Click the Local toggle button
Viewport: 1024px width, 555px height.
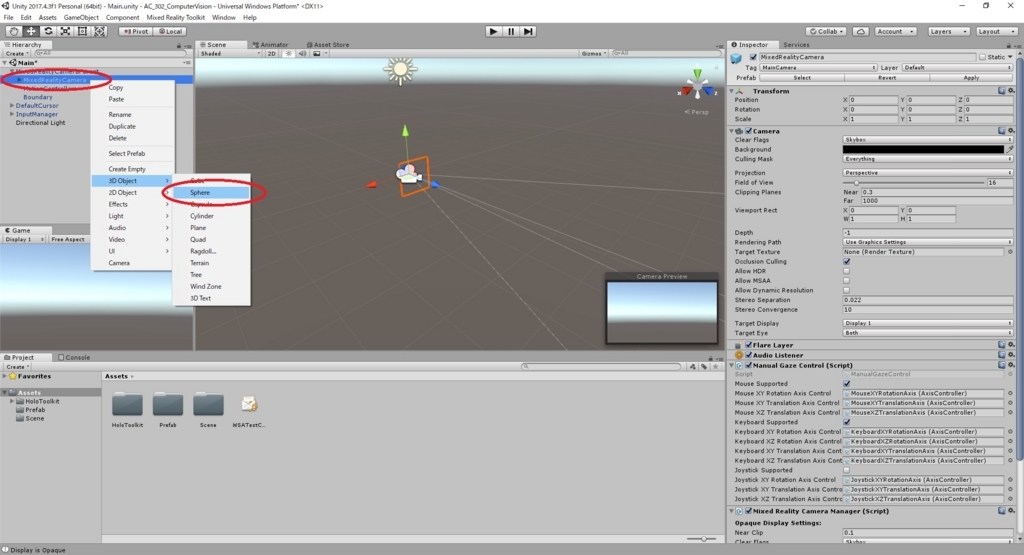171,31
